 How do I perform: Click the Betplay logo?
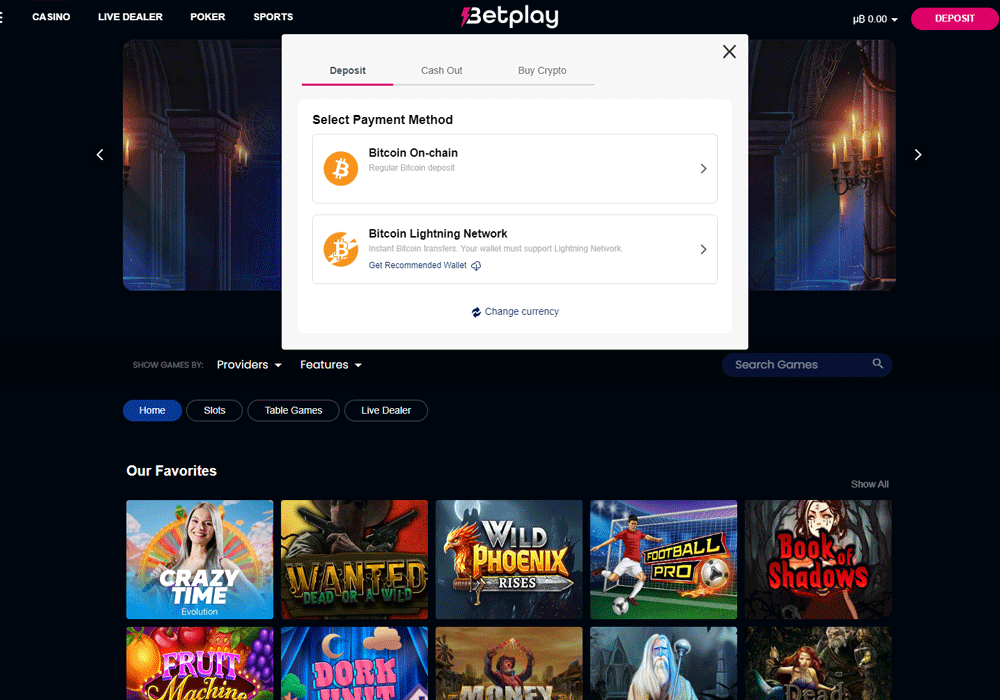coord(510,17)
